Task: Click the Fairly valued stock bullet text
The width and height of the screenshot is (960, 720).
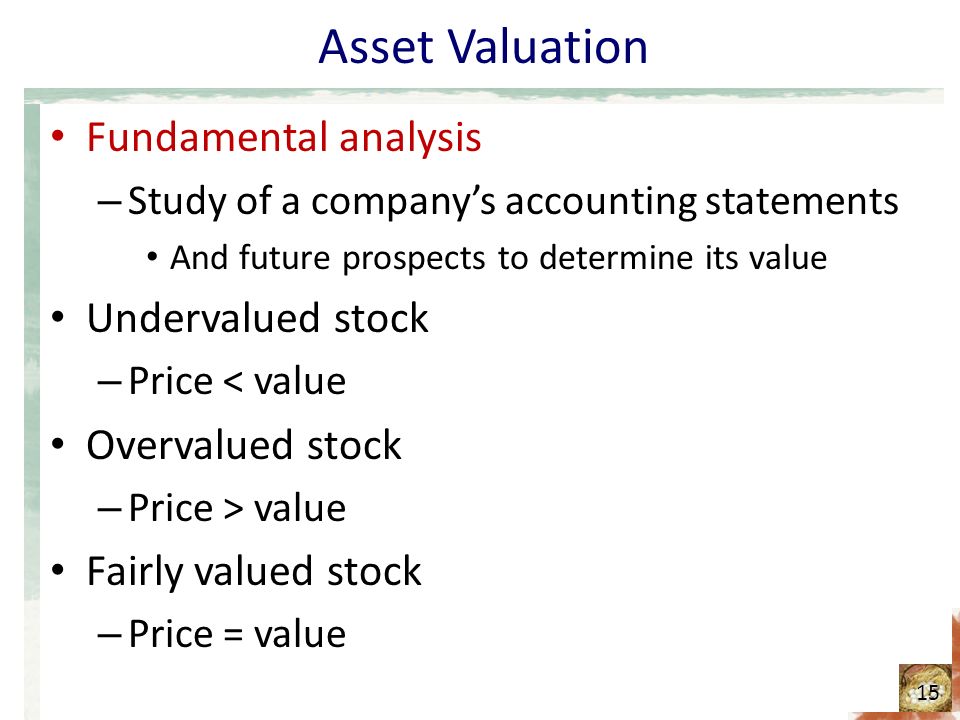Action: 253,571
